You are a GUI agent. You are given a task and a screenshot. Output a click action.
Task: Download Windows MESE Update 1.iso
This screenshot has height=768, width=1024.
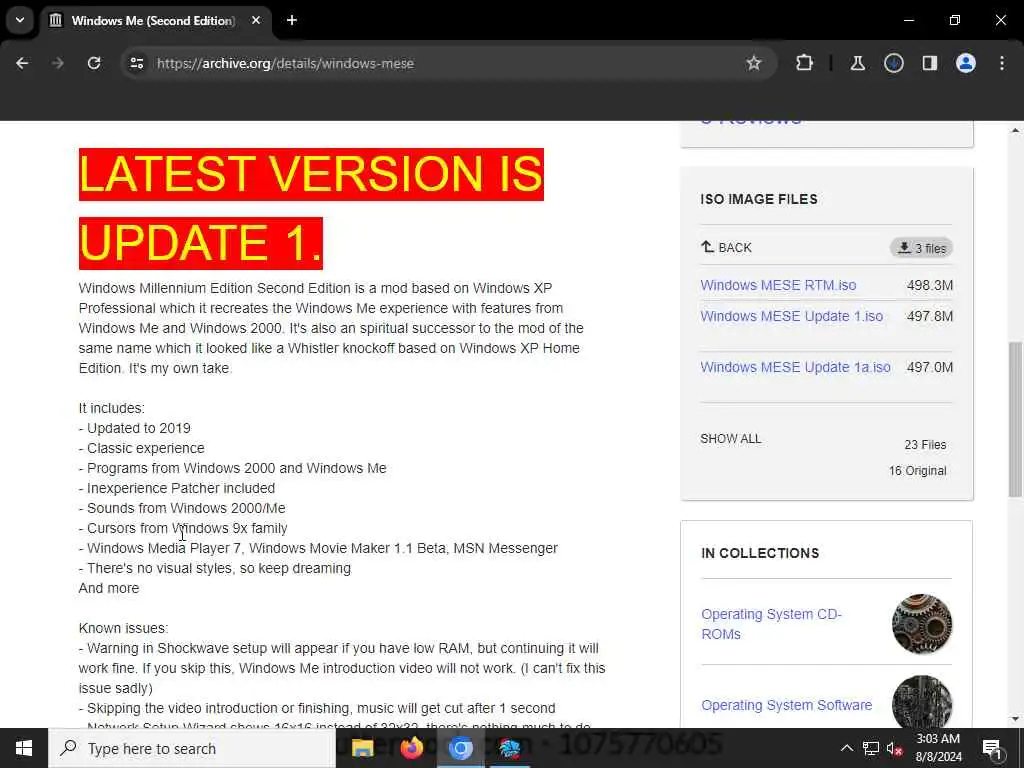coord(792,316)
